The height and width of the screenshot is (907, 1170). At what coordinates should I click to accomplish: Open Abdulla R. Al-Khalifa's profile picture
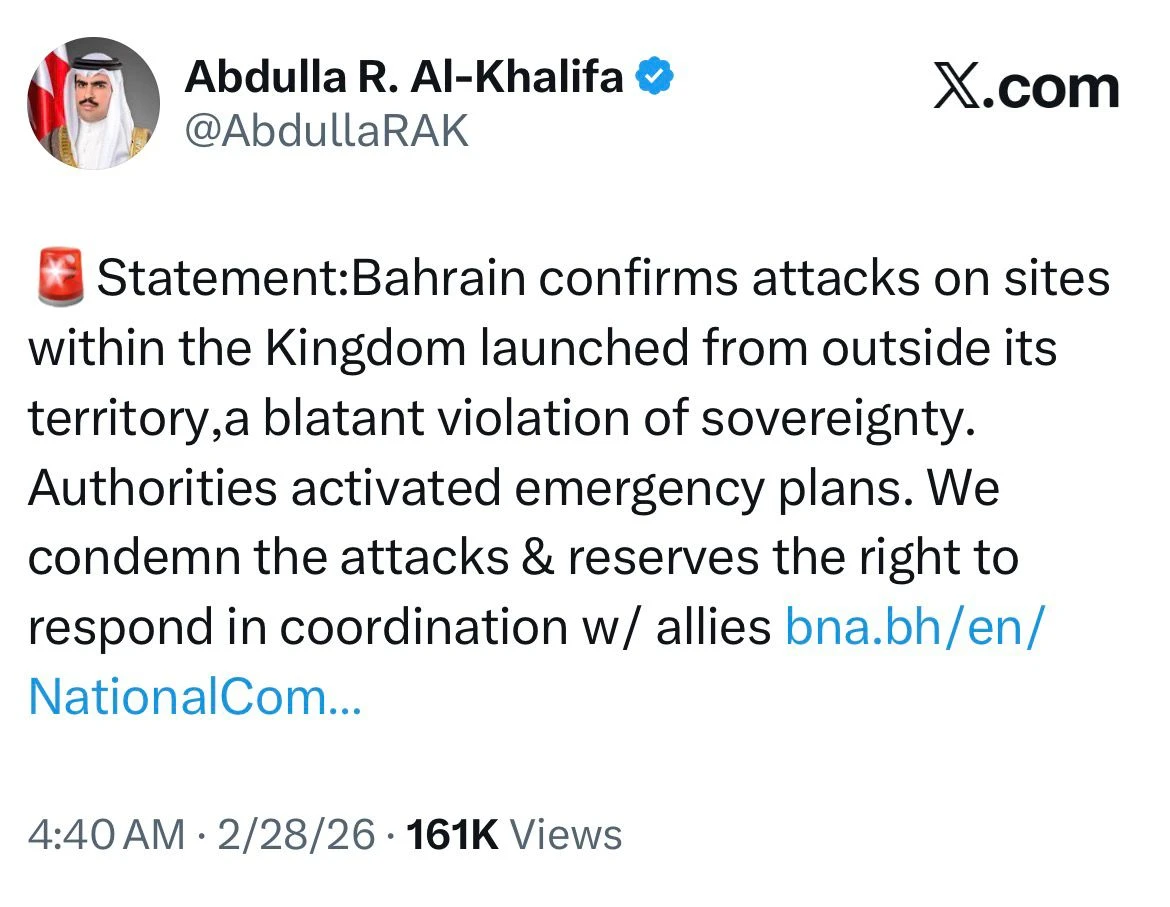tap(93, 104)
